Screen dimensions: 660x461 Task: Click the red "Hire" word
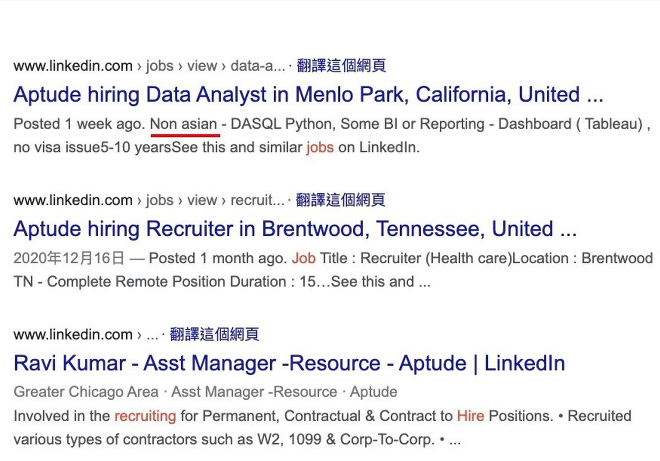(470, 415)
